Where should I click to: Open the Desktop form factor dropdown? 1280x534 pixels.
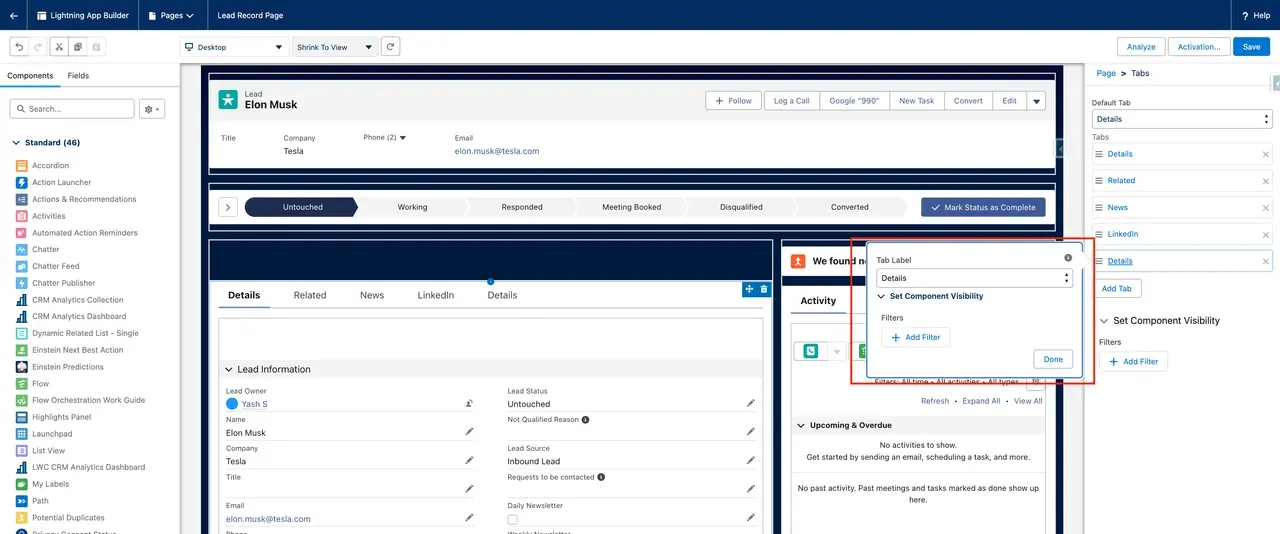tap(235, 47)
